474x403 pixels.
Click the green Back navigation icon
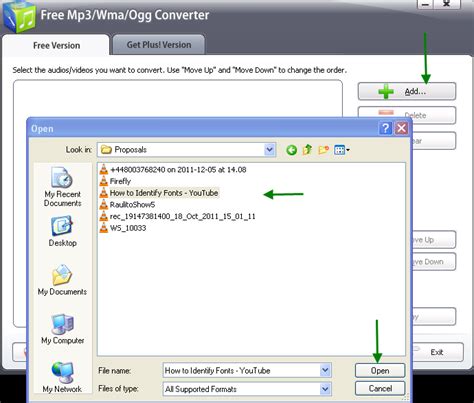click(x=292, y=150)
